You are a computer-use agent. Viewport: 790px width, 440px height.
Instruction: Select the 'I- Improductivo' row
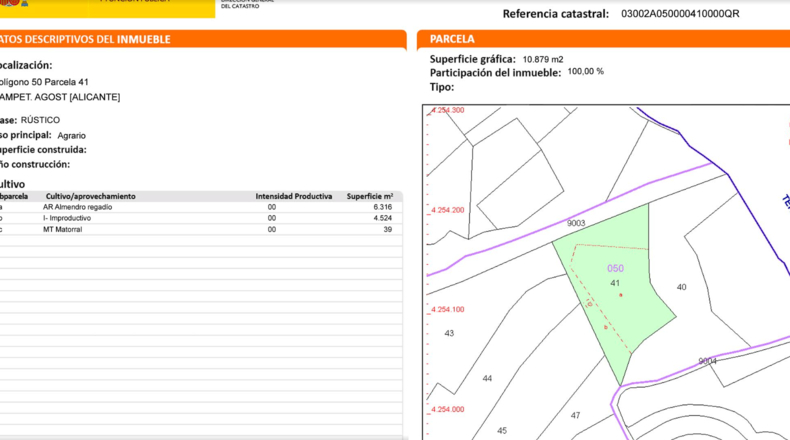[201, 218]
